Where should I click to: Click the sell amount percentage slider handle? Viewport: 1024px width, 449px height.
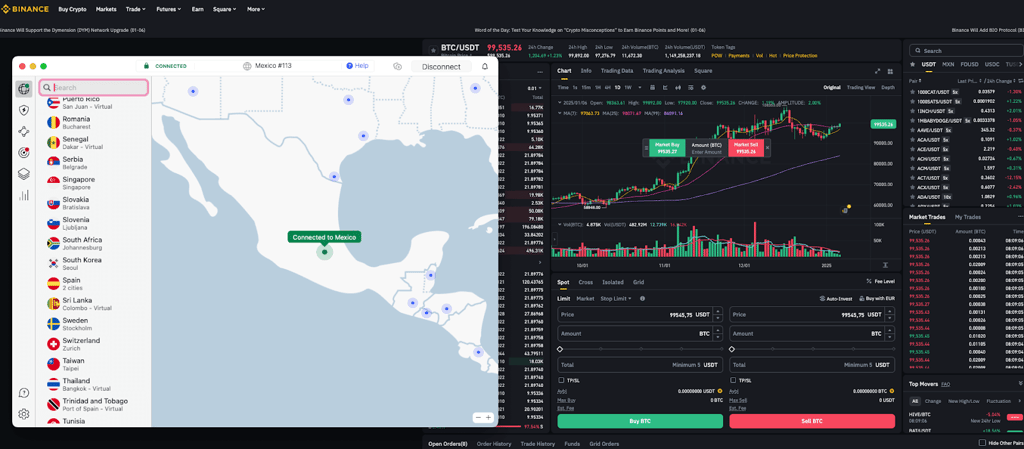click(x=732, y=350)
